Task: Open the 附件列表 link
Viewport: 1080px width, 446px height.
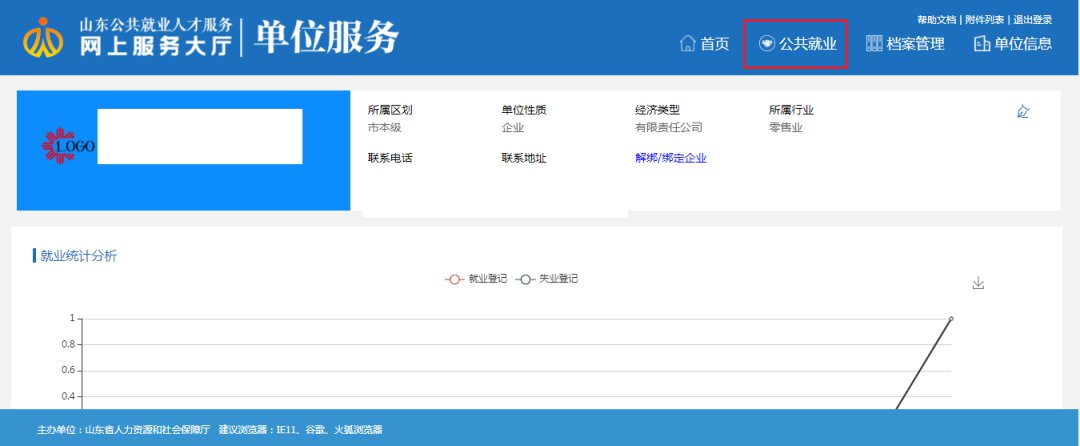Action: point(984,20)
